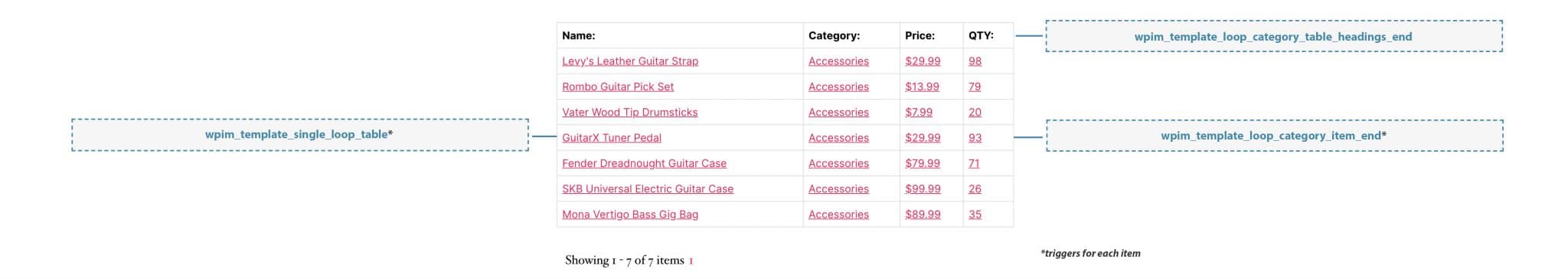Click quantity 98 link
1568x279 pixels.
pos(975,61)
